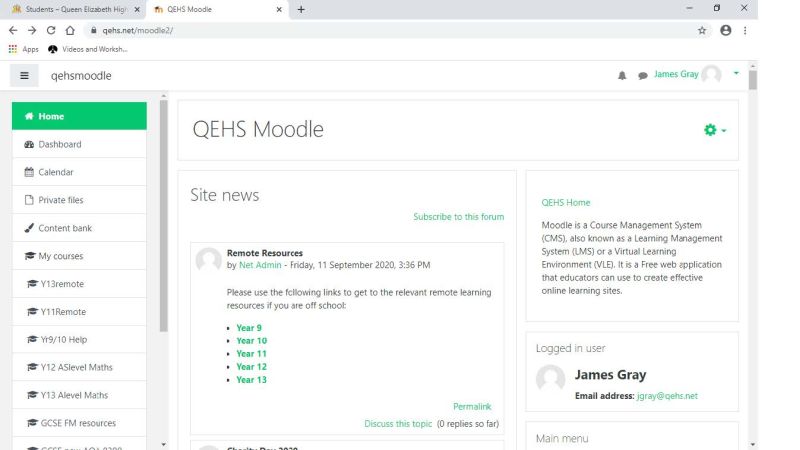Open a new browser tab
This screenshot has width=800, height=450.
[301, 9]
